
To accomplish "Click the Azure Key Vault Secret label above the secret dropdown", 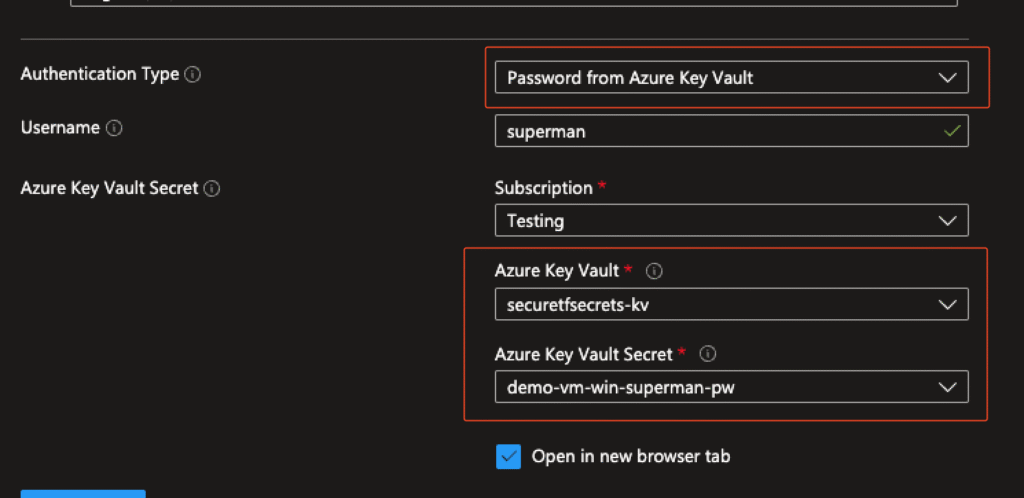I will point(584,353).
